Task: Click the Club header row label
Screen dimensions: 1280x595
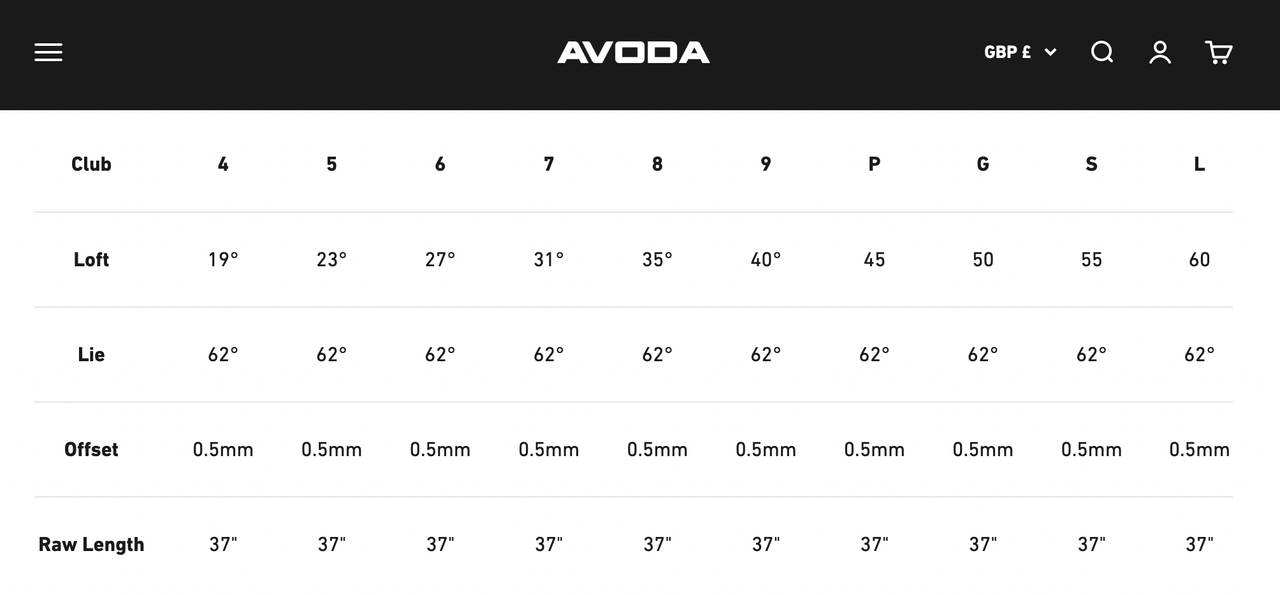Action: [x=91, y=164]
